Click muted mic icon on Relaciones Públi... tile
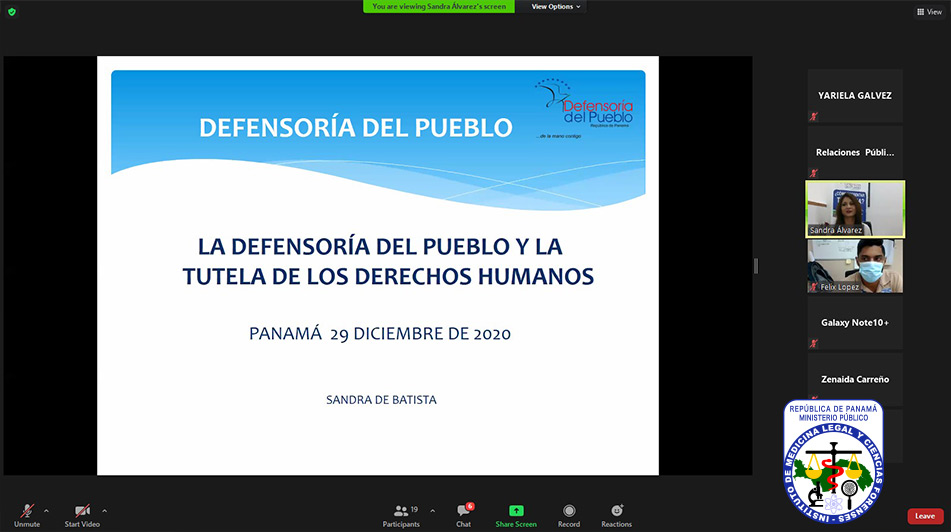The image size is (951, 532). (x=814, y=173)
